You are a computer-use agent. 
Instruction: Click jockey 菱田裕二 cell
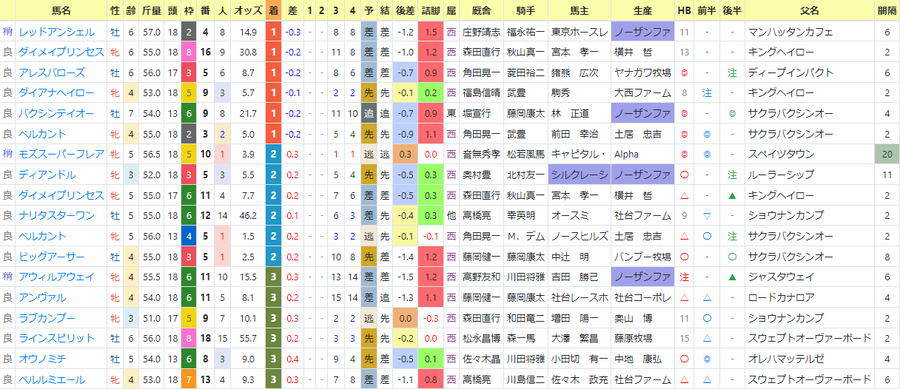[x=526, y=73]
